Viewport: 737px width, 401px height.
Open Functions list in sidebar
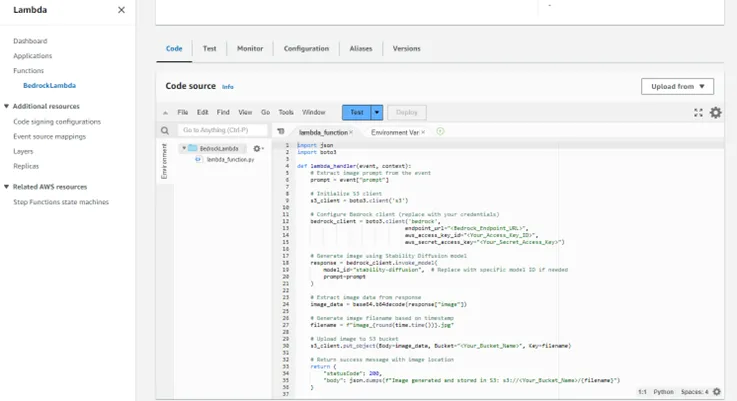28,71
